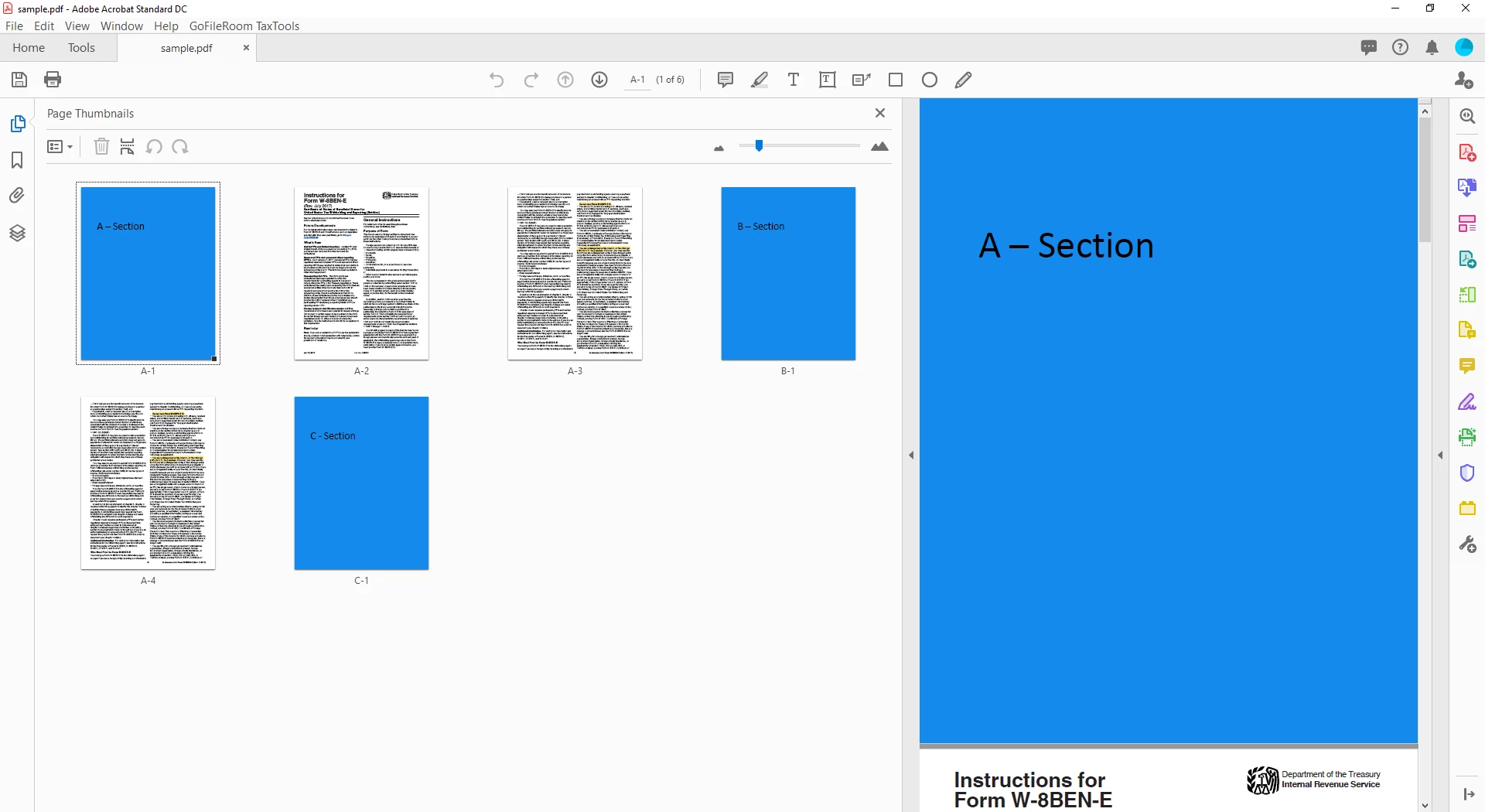The width and height of the screenshot is (1485, 812).
Task: Expand the tools pane bottom arrow
Action: click(1468, 794)
